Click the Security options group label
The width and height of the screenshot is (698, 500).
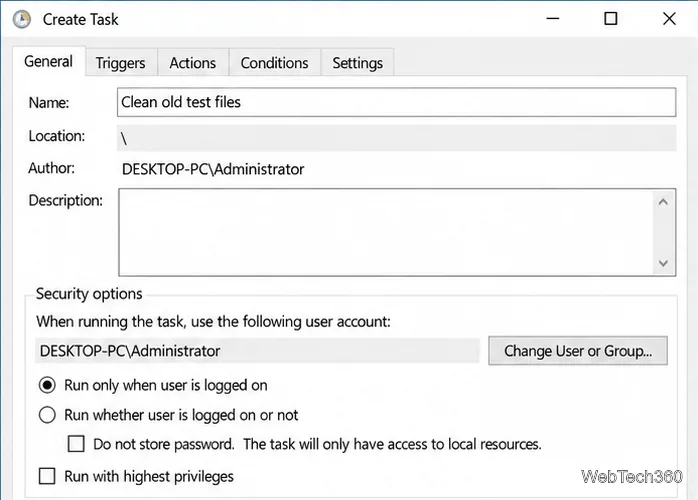89,294
